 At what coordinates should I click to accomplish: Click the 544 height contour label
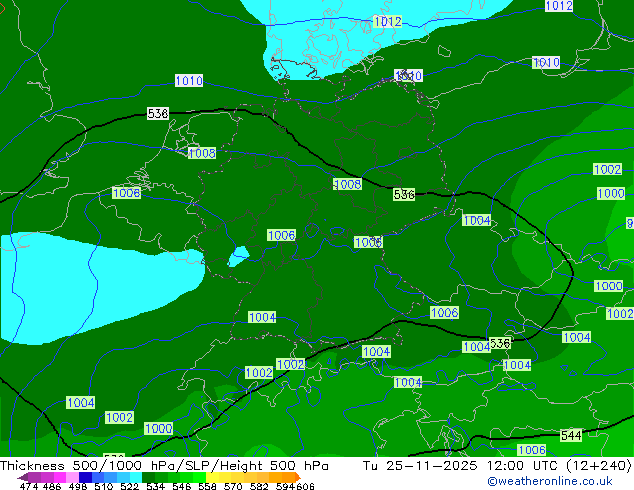571,436
